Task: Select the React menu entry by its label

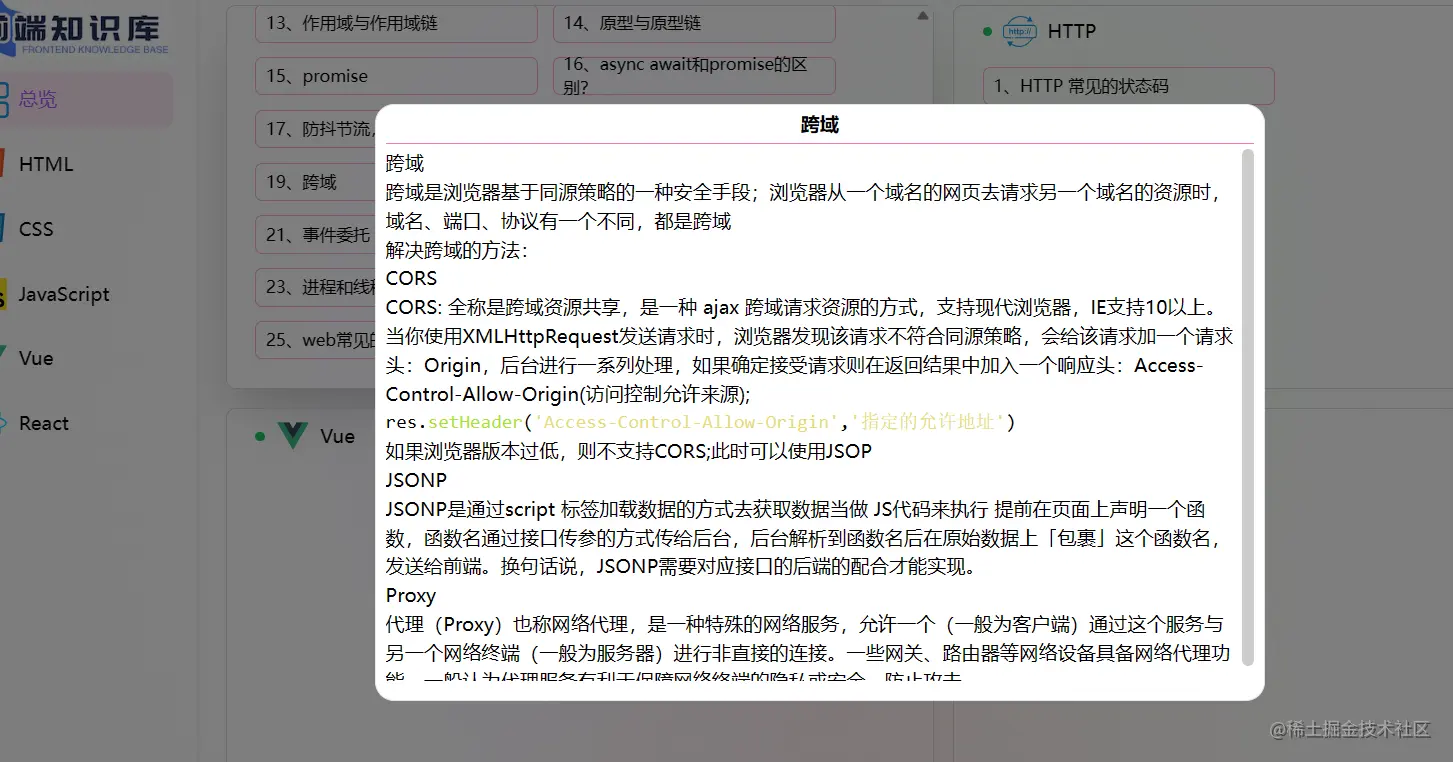Action: tap(44, 422)
